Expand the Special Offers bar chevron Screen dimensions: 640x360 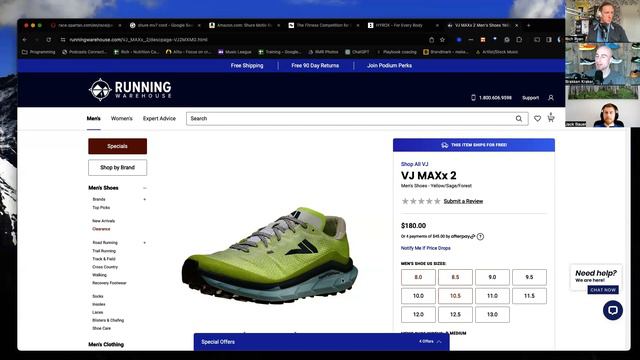tap(439, 342)
